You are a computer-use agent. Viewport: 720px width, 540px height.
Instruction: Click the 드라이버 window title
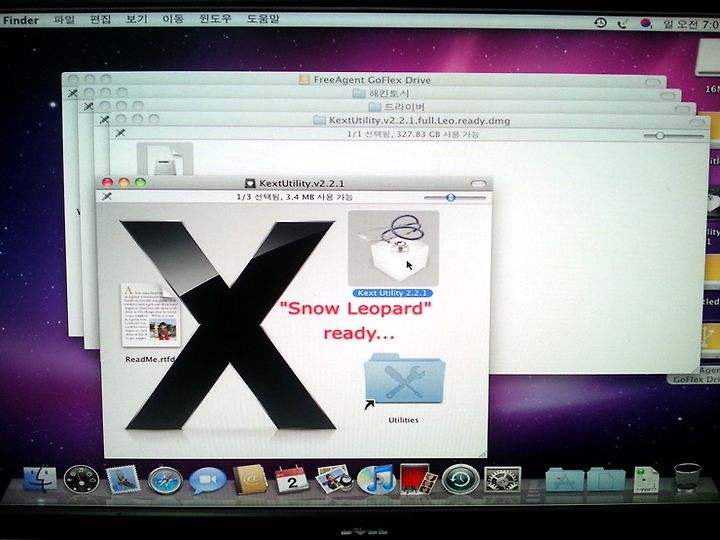tap(404, 107)
